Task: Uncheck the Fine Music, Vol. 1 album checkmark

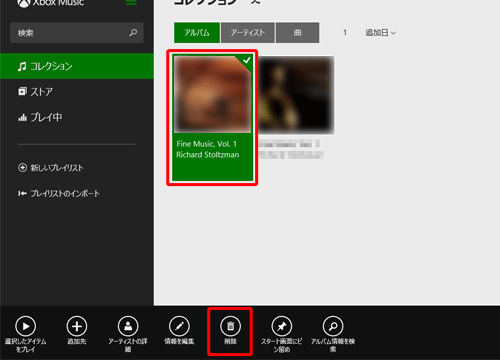Action: tap(247, 60)
